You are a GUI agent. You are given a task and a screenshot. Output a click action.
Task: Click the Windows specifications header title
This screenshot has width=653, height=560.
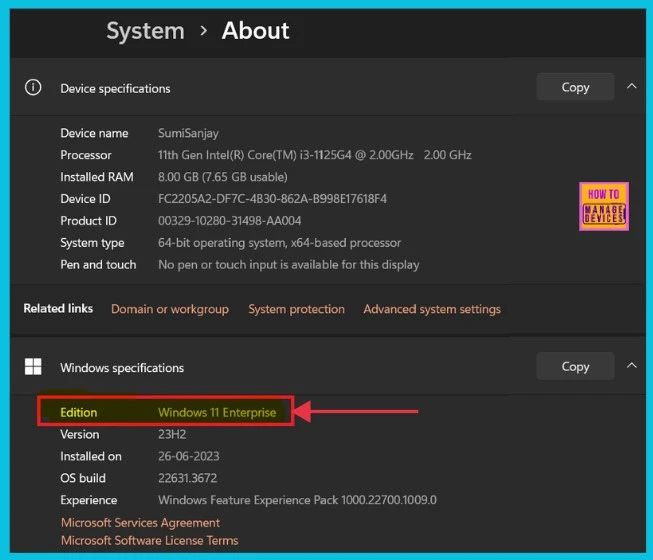pos(122,368)
